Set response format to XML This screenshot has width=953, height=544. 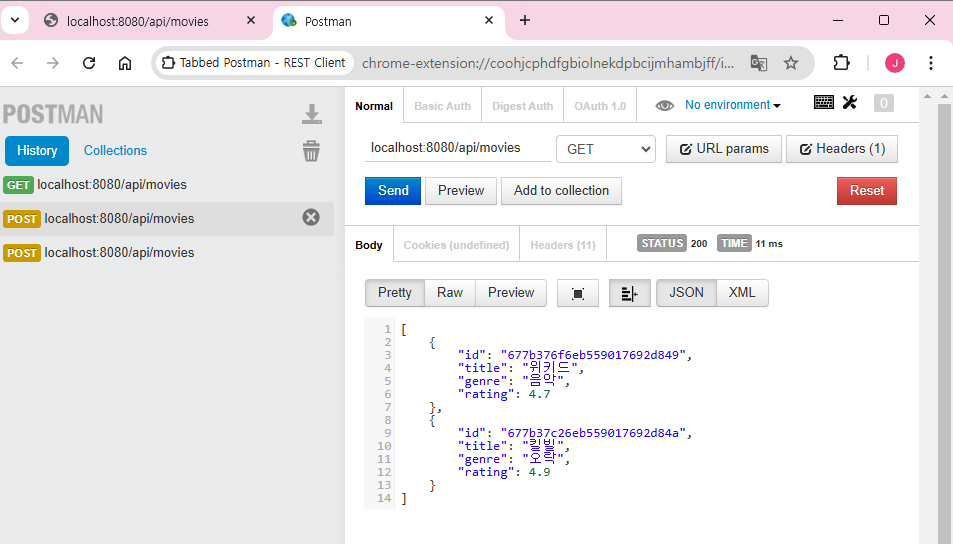(x=742, y=293)
